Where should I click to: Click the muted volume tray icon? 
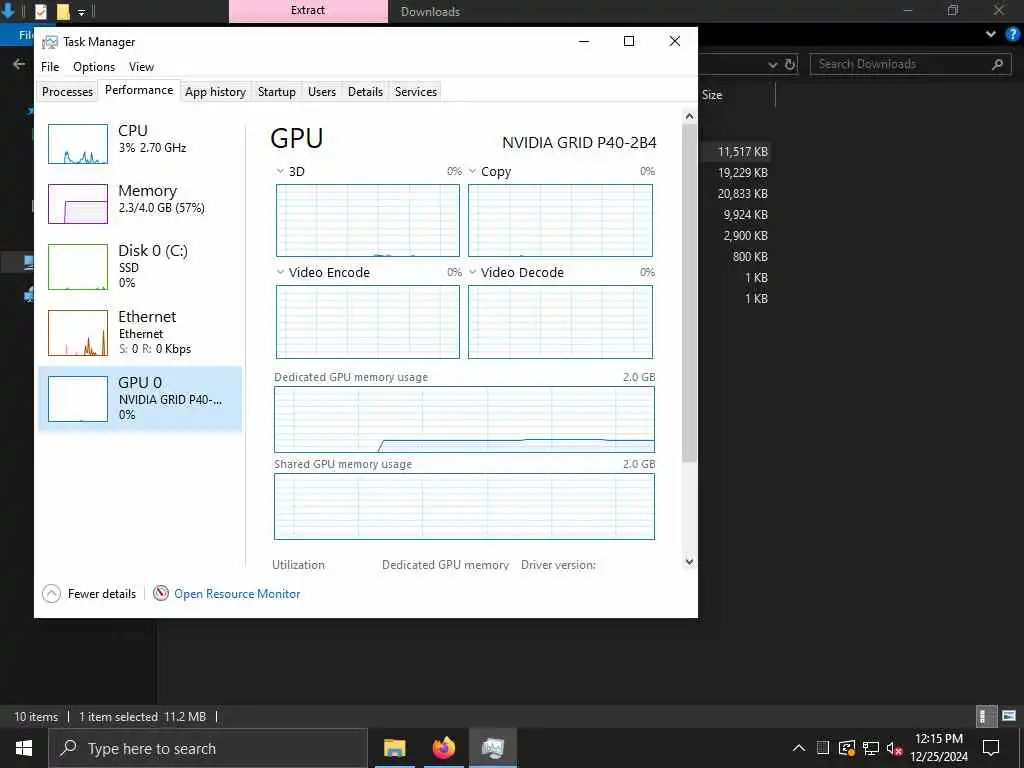click(894, 748)
